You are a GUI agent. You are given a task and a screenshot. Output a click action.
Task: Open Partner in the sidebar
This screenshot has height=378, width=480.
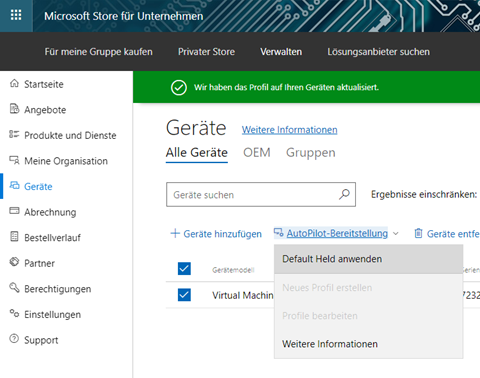coord(39,263)
